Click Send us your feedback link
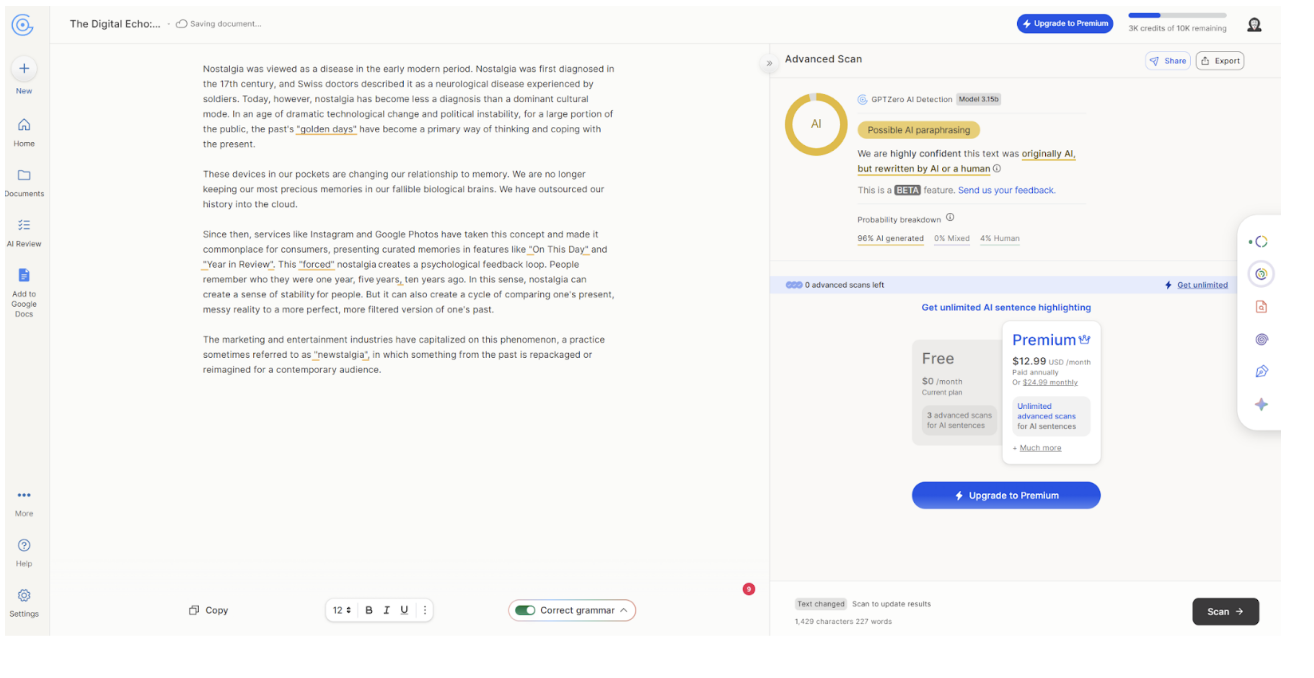Image resolution: width=1314 pixels, height=678 pixels. pyautogui.click(x=1006, y=190)
